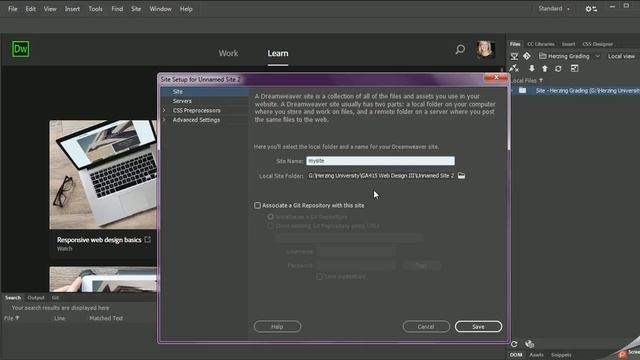Open the Standard workspace dropdown
The width and height of the screenshot is (640, 360).
click(x=554, y=9)
